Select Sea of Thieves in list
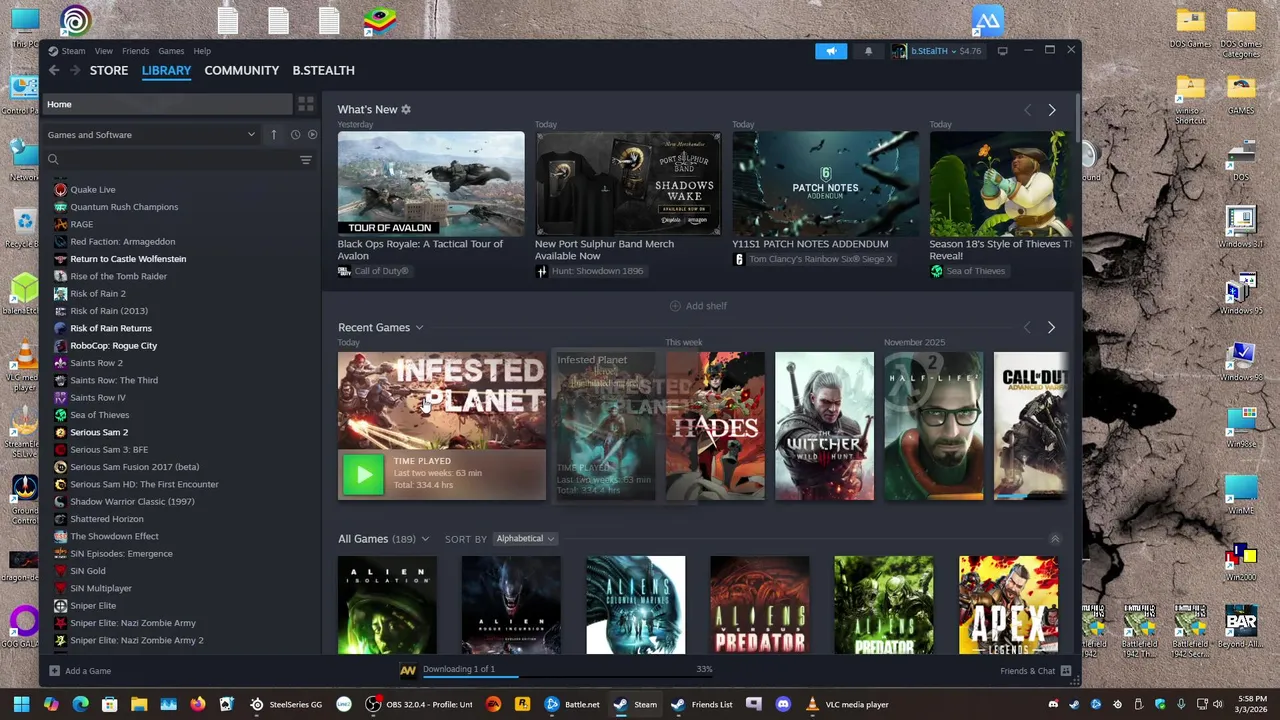1280x720 pixels. [99, 415]
